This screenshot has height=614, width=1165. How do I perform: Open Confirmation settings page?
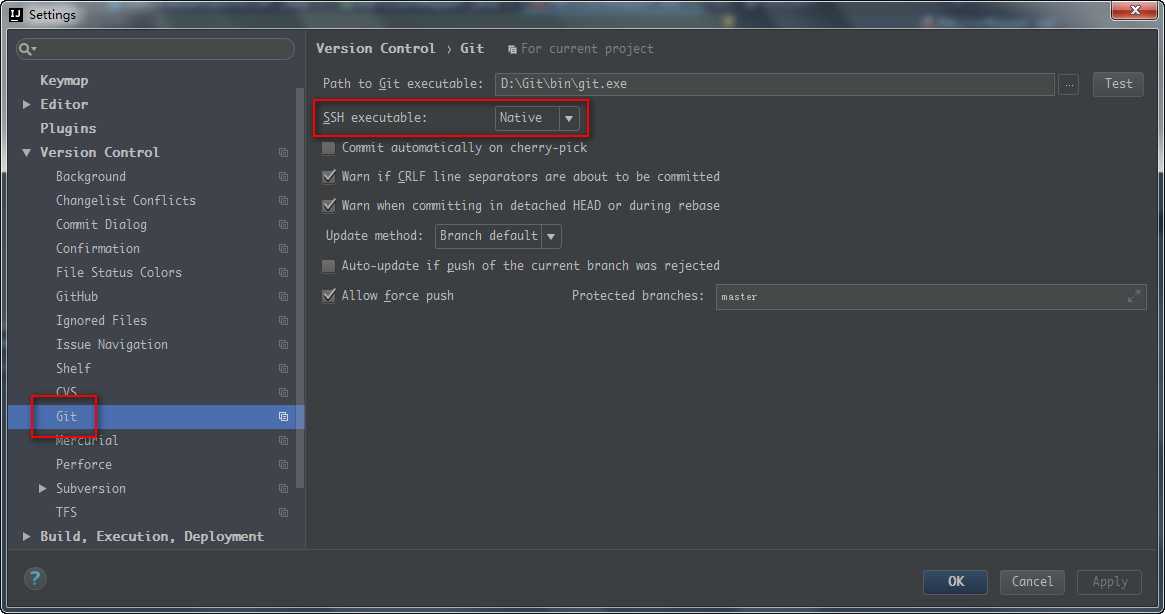click(x=97, y=248)
